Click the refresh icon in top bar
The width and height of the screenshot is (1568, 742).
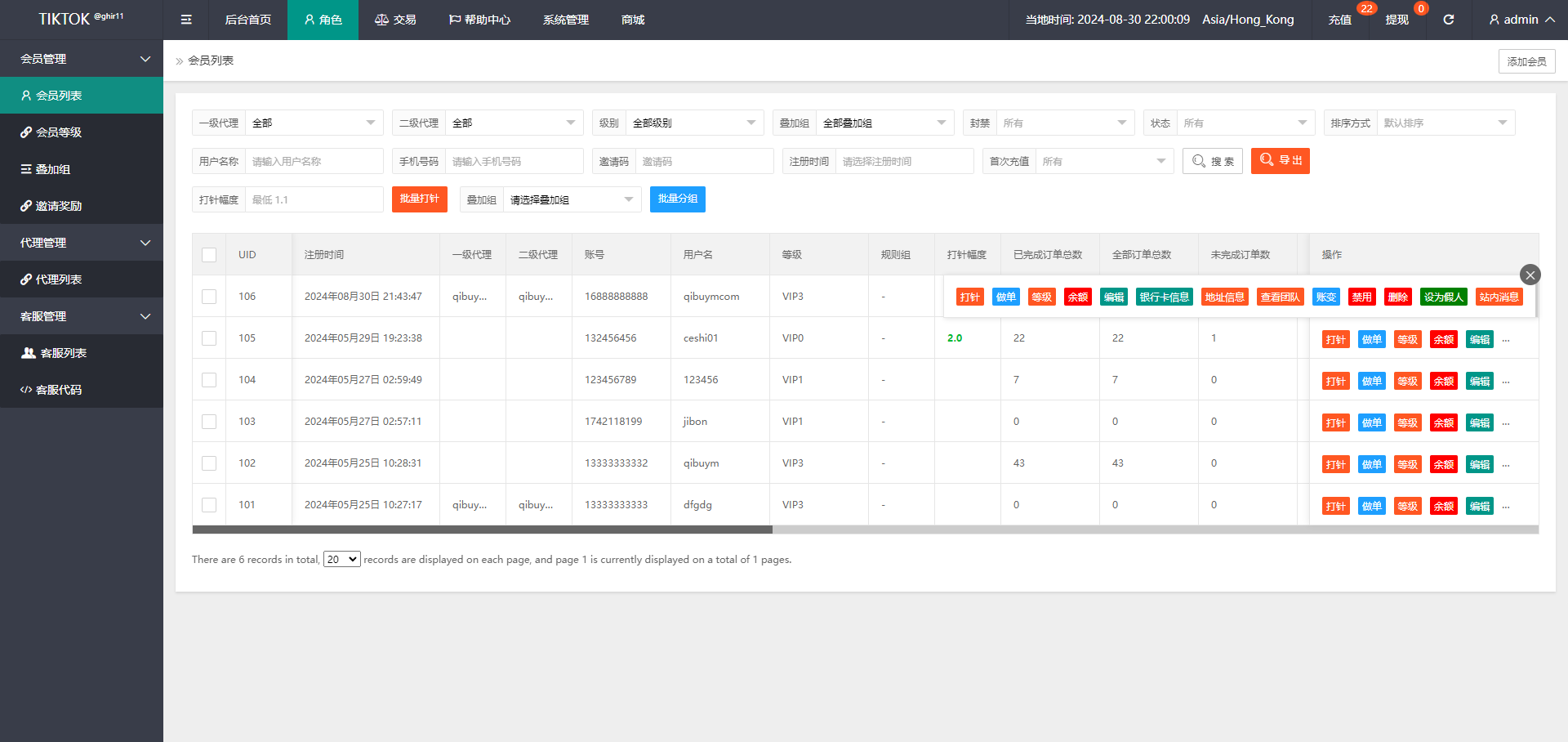tap(1448, 20)
